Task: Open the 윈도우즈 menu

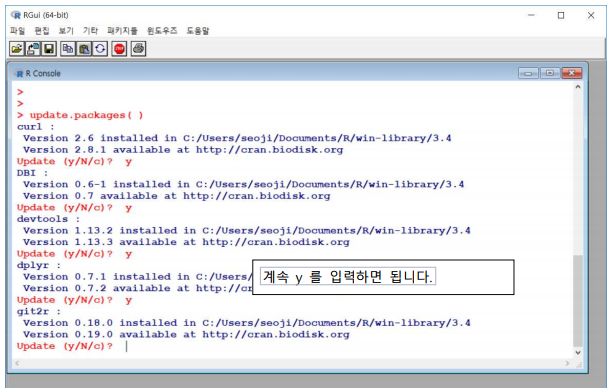Action: point(162,30)
